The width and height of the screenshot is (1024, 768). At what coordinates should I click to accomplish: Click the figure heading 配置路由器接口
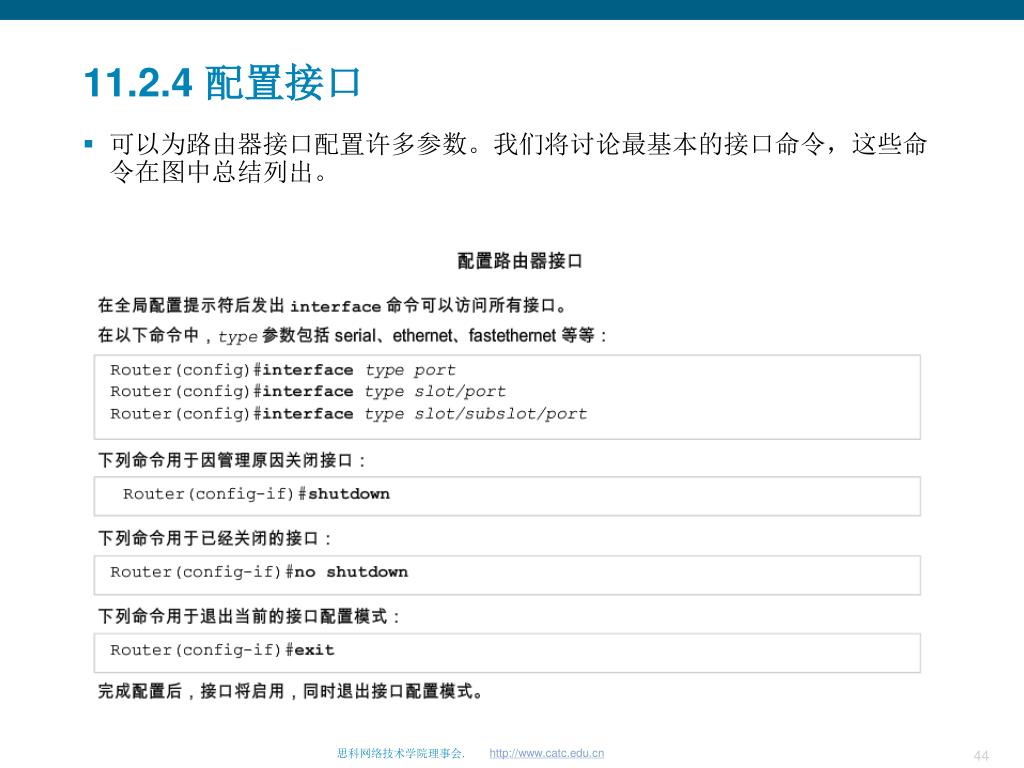coord(519,261)
